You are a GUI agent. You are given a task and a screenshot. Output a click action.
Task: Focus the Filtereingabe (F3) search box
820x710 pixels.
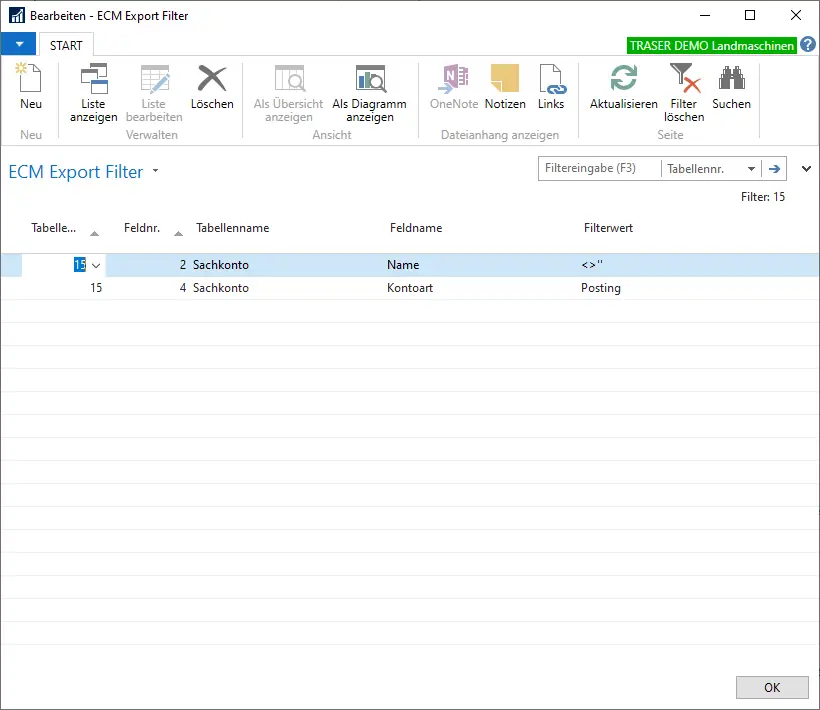click(x=600, y=169)
